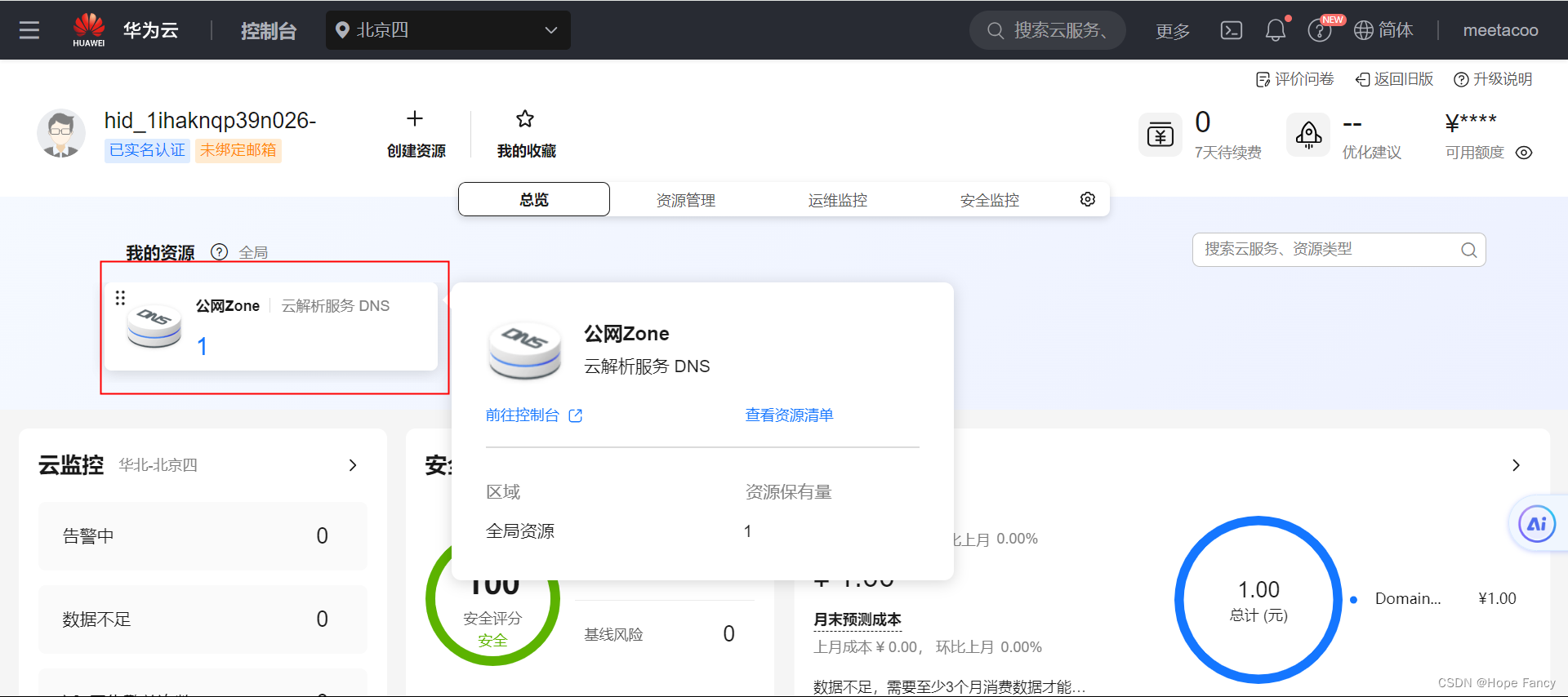Click the 已实名认证 badge

147,150
